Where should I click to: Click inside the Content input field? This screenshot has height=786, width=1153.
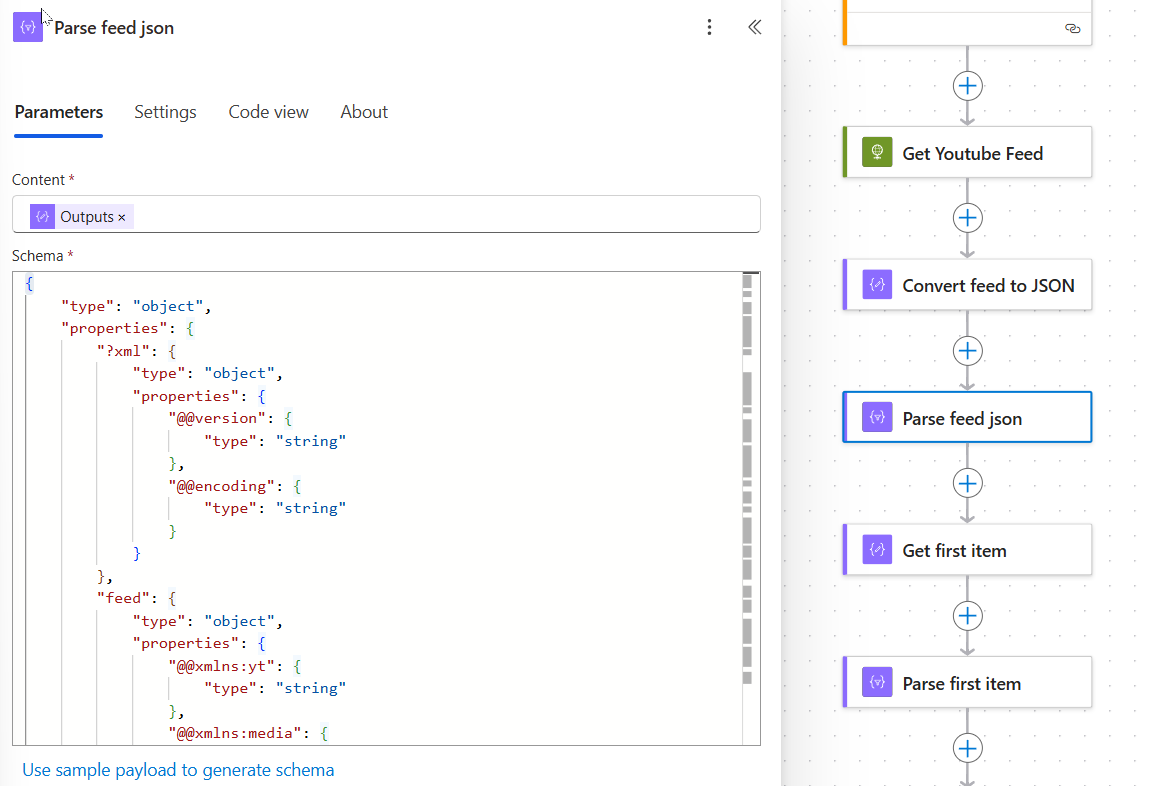[x=386, y=214]
